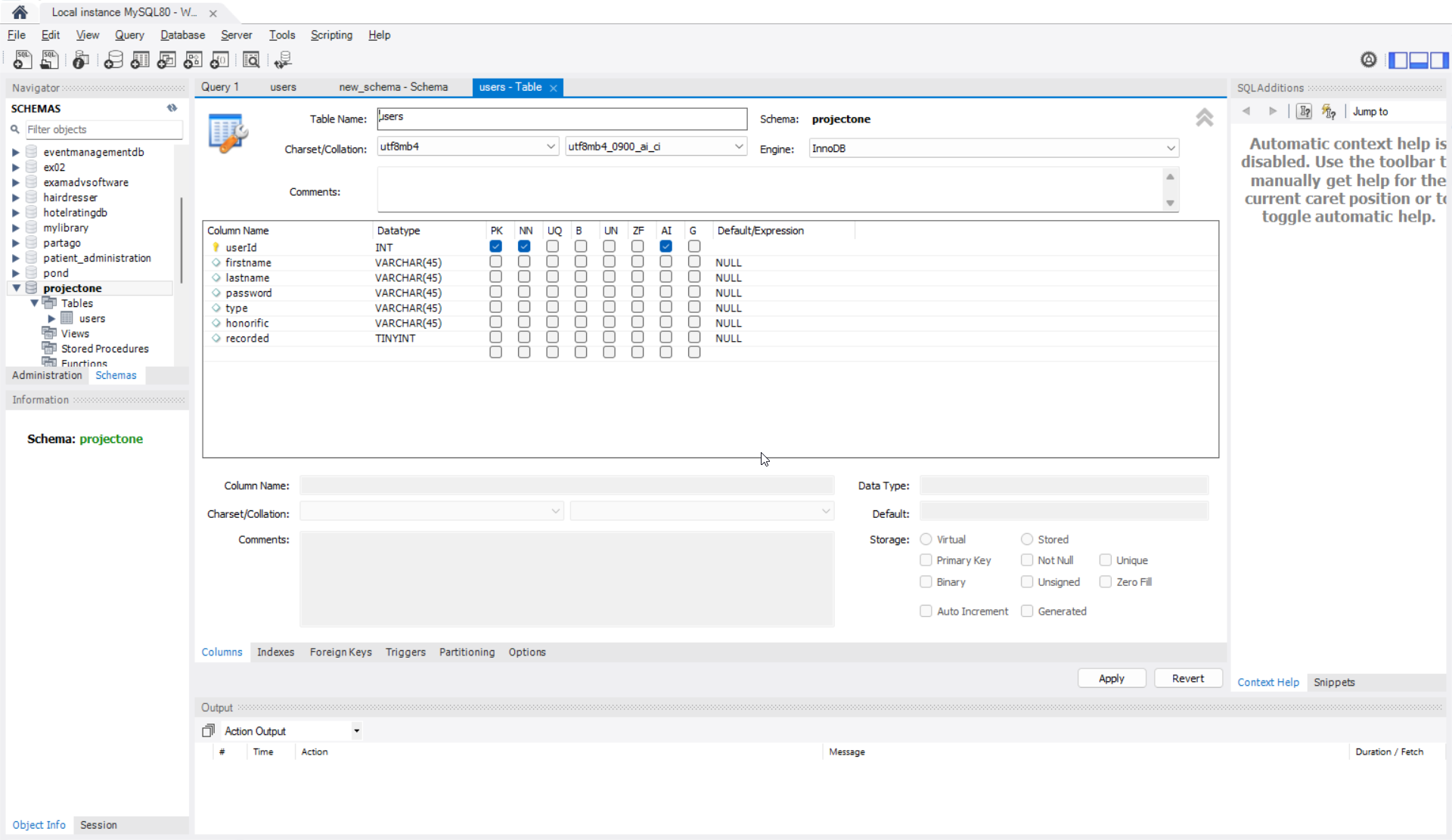Open the utf8mb4_0900_ai_ci collation dropdown
This screenshot has width=1452, height=840.
coord(738,146)
